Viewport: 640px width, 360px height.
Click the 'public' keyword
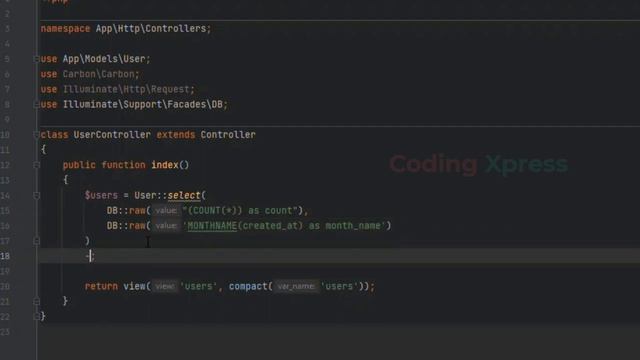[79, 165]
